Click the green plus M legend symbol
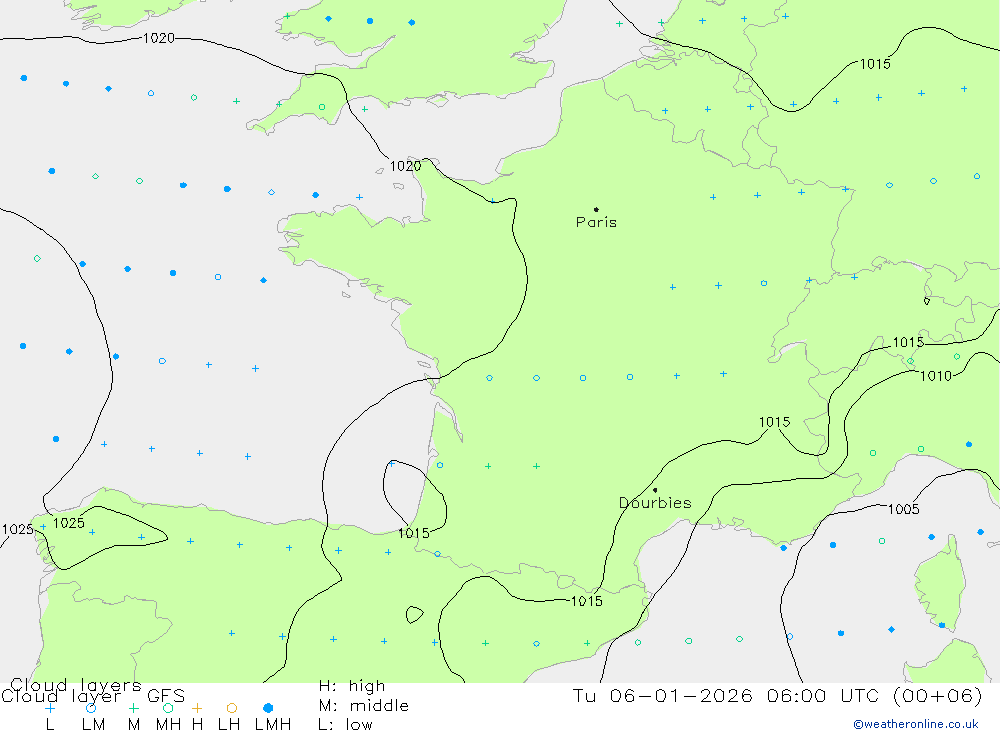Viewport: 1000px width, 733px height. coord(133,708)
